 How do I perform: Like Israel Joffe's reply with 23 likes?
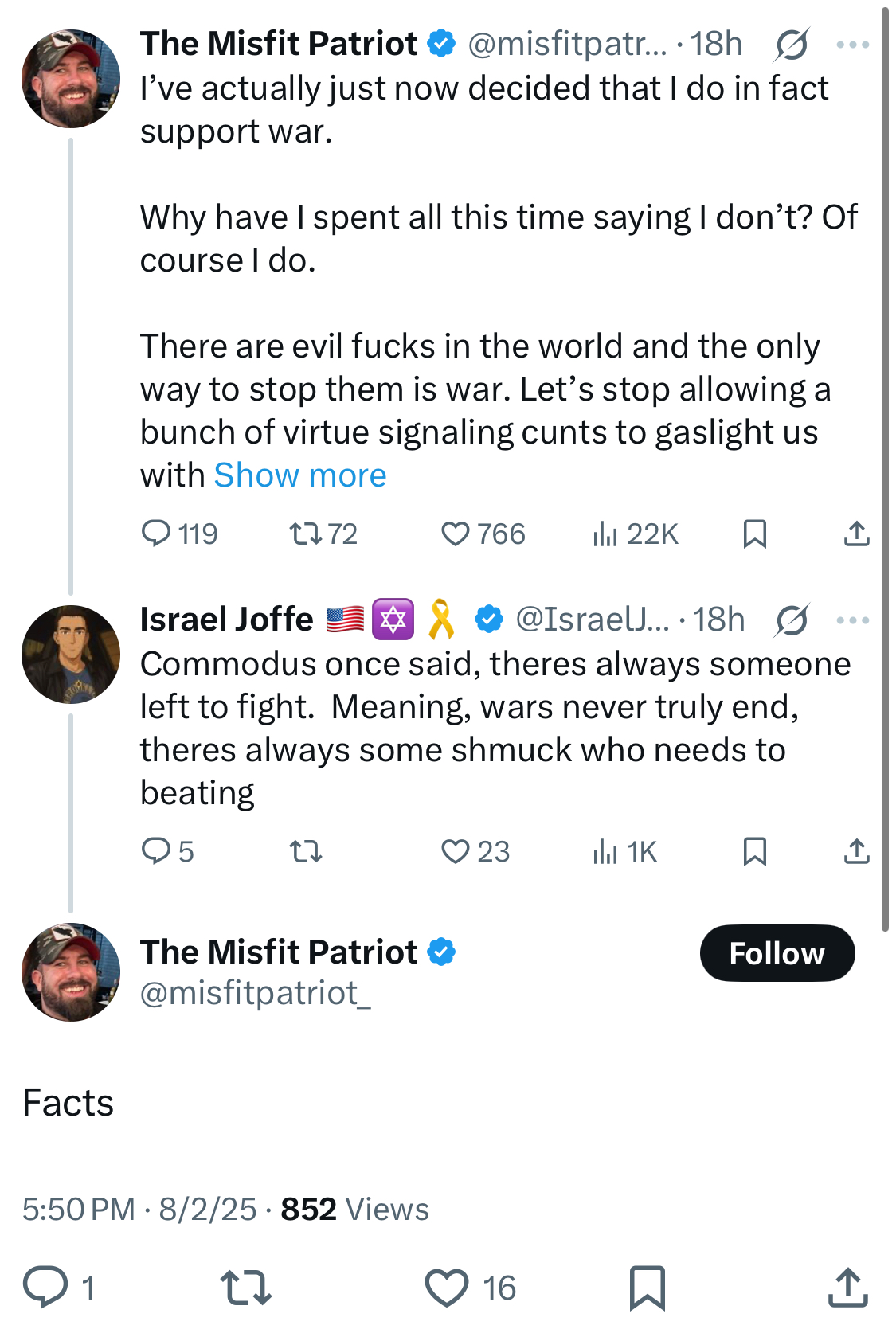click(x=456, y=851)
